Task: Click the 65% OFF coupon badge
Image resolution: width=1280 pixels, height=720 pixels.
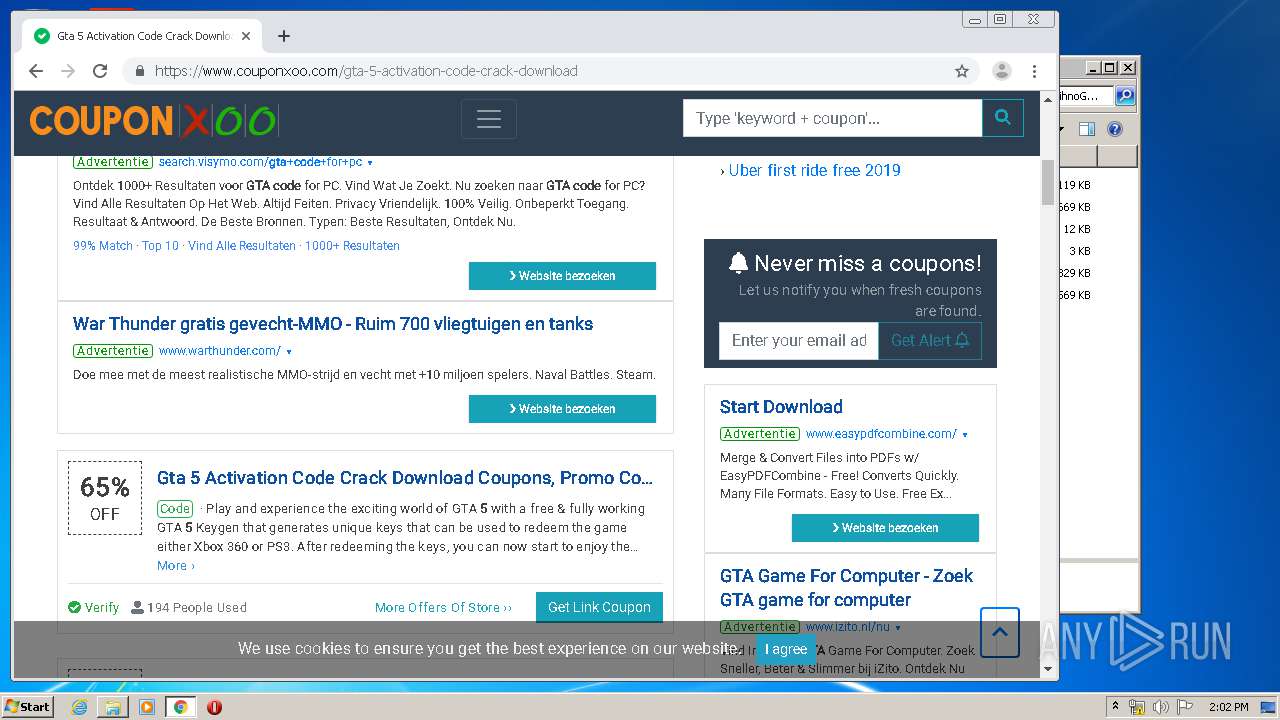Action: click(x=105, y=498)
